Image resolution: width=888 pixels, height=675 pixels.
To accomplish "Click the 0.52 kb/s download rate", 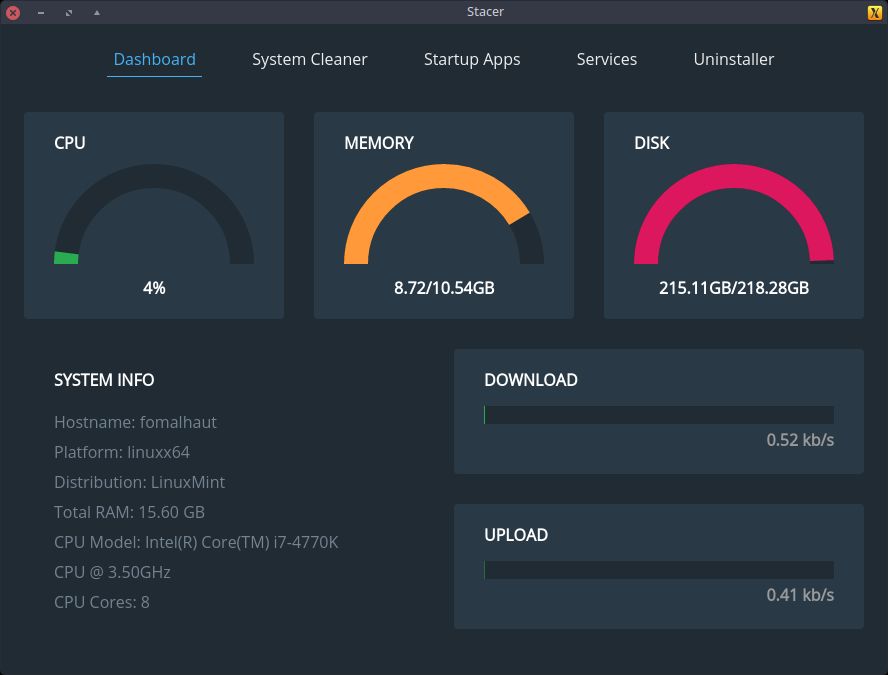I will pos(800,440).
